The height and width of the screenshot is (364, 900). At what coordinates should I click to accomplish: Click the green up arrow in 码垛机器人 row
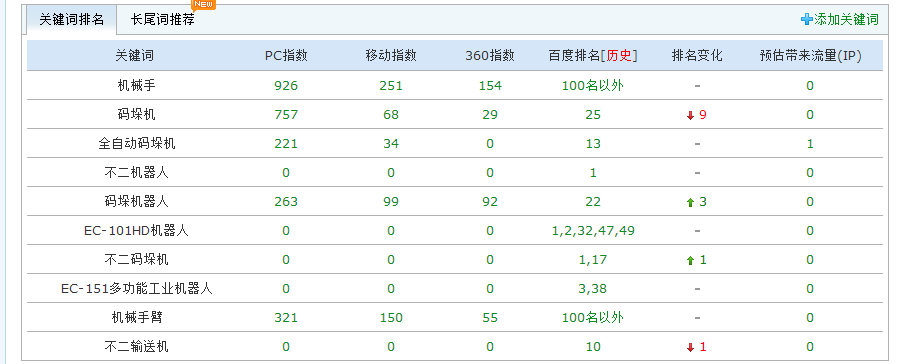tap(690, 203)
